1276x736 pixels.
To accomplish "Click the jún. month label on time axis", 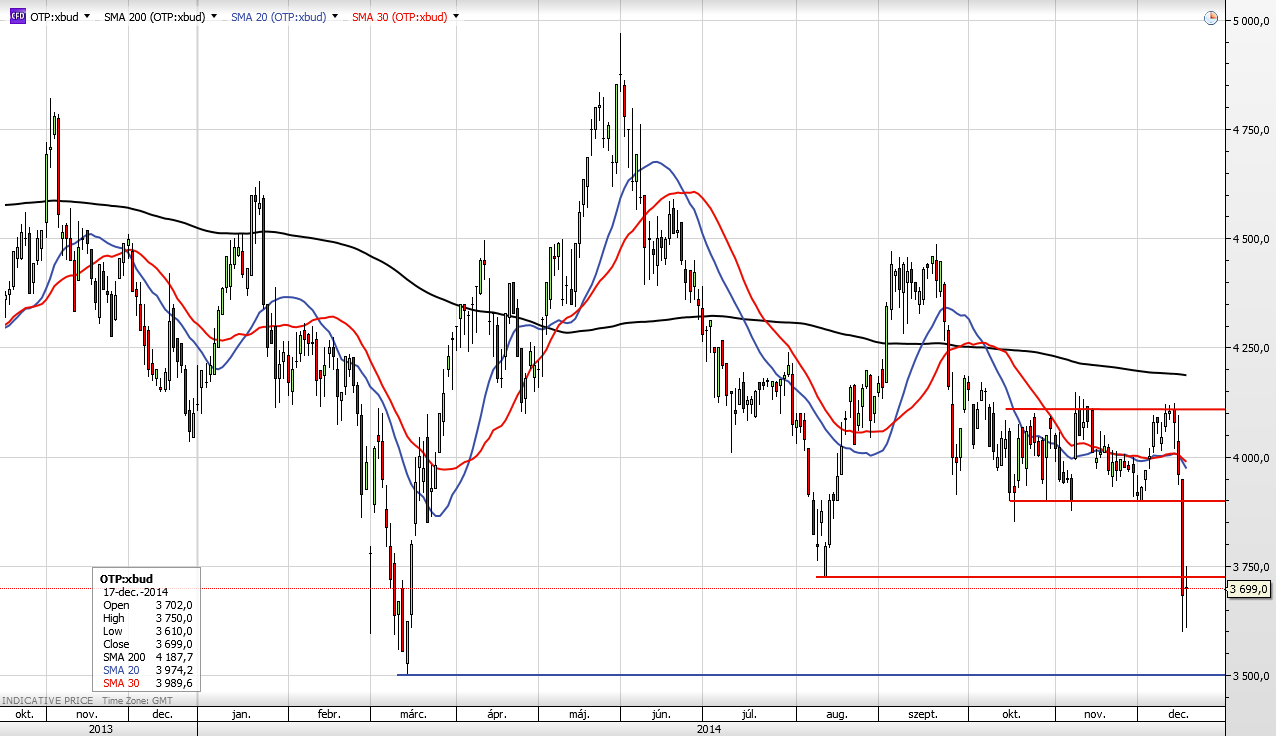I will click(659, 715).
